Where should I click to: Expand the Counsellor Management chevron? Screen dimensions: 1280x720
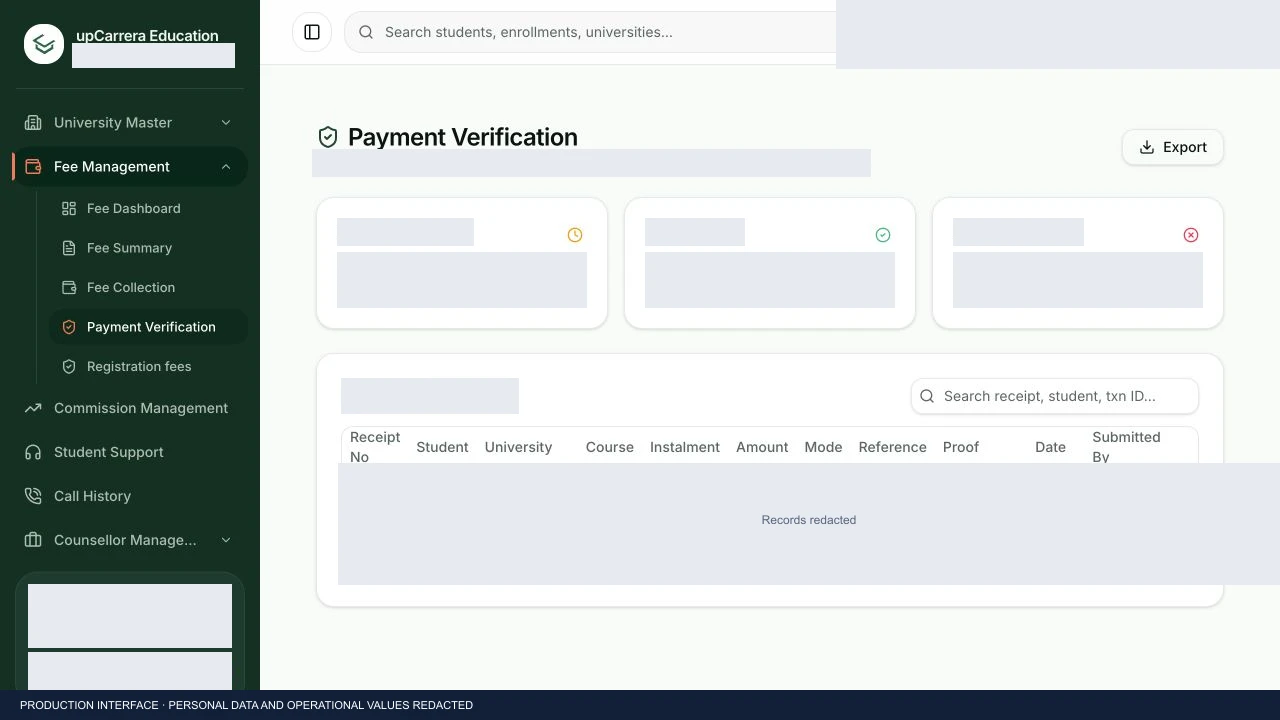226,540
